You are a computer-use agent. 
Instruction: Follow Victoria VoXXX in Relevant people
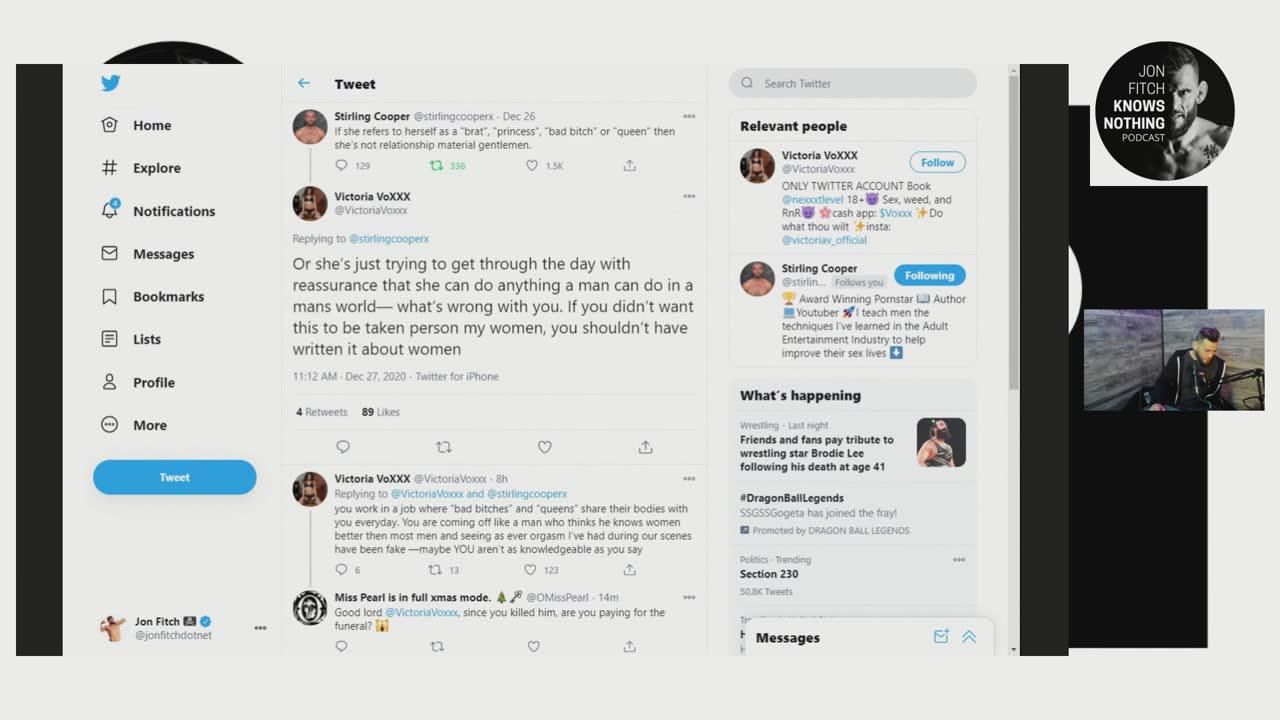pos(938,162)
